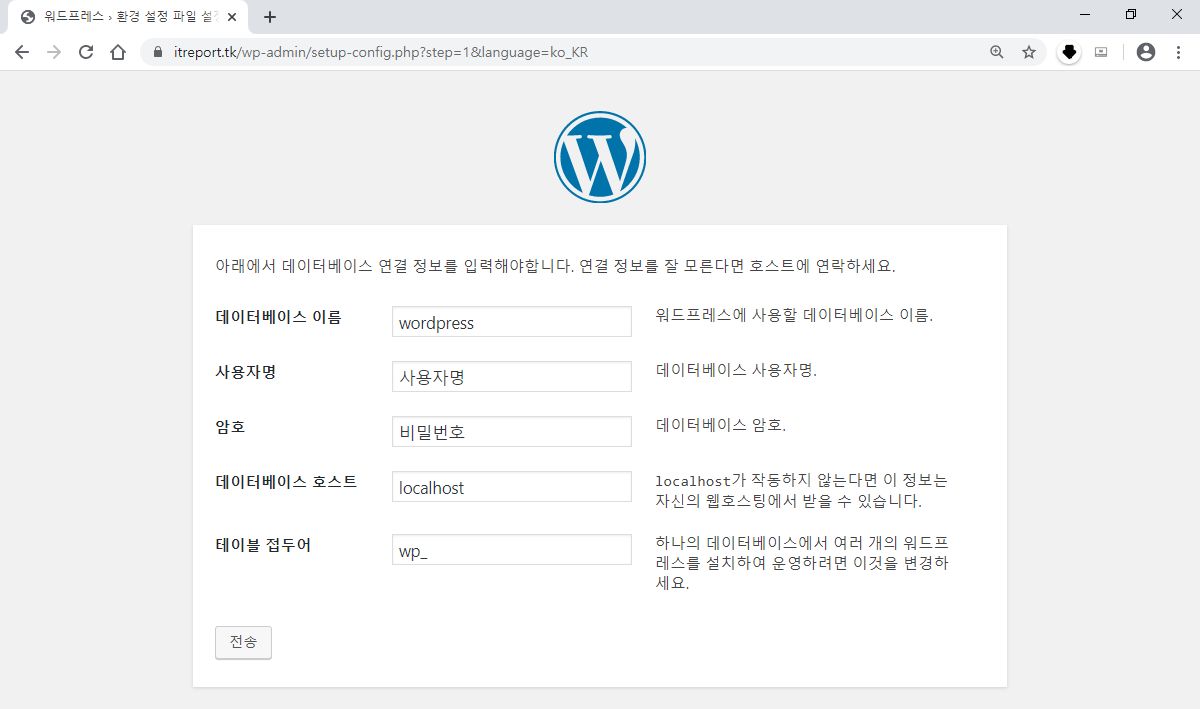Focus the 데이터베이스 호스트 field

512,487
